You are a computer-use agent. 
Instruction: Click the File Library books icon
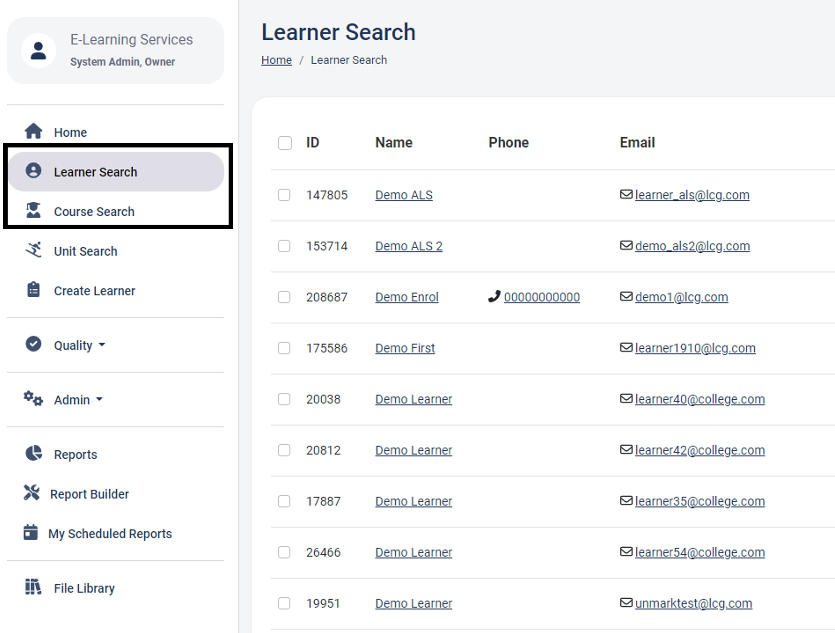coord(34,588)
